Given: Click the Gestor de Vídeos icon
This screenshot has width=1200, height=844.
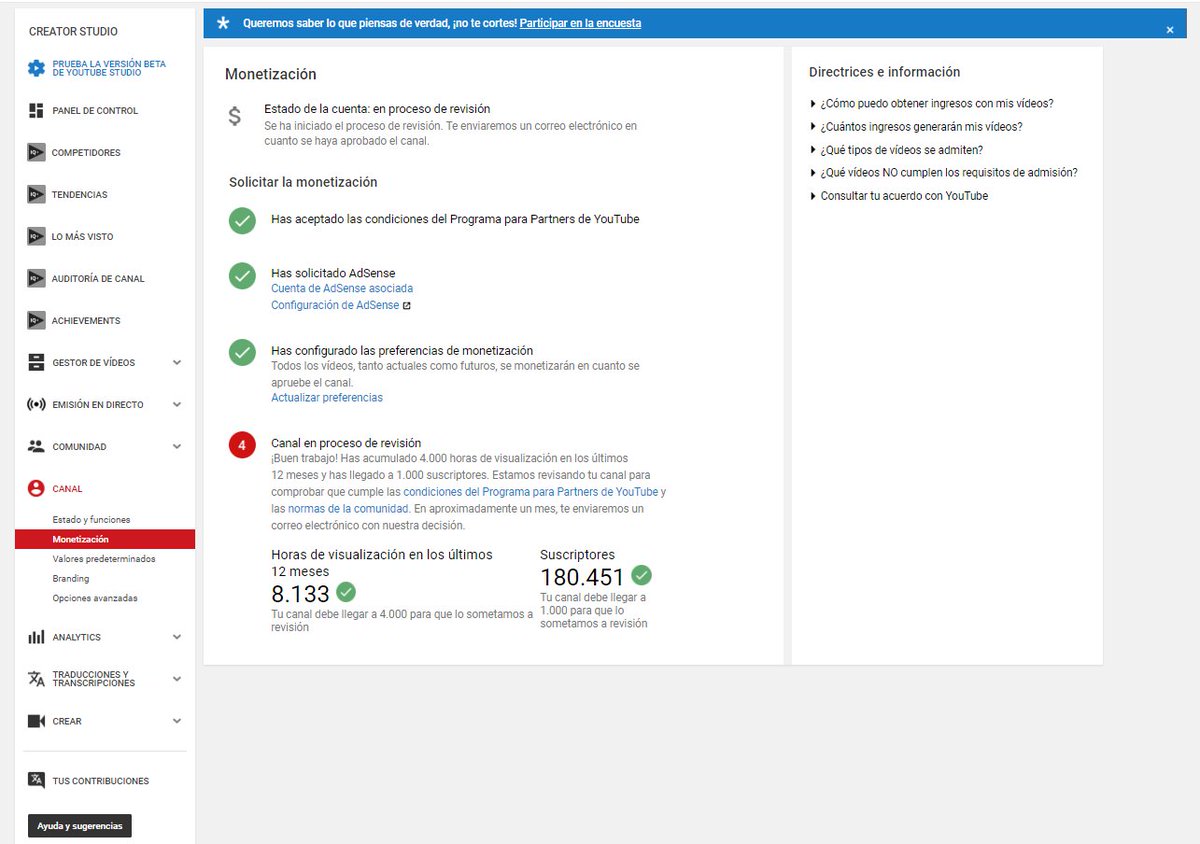Looking at the screenshot, I should (36, 363).
